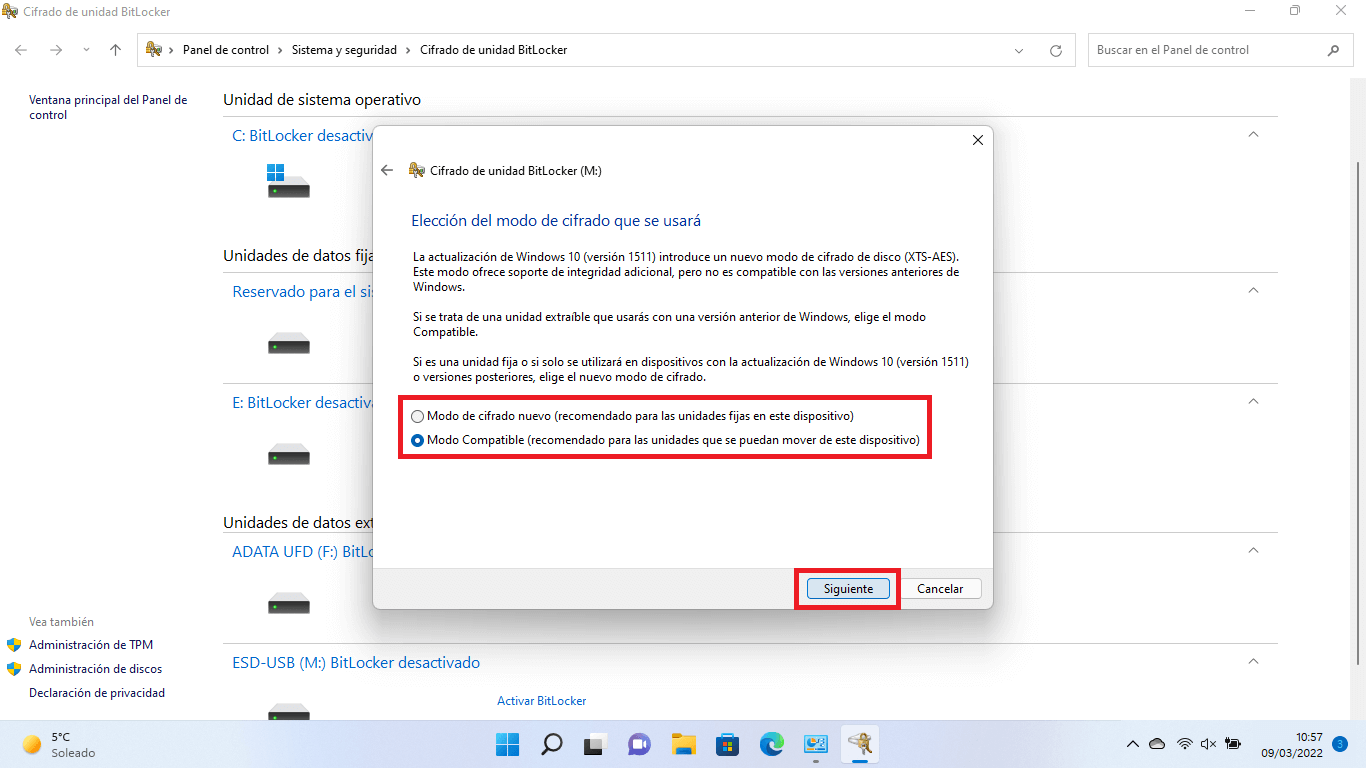The height and width of the screenshot is (768, 1366).
Task: Open the weather widget showing 5°C Soleado
Action: [x=60, y=744]
